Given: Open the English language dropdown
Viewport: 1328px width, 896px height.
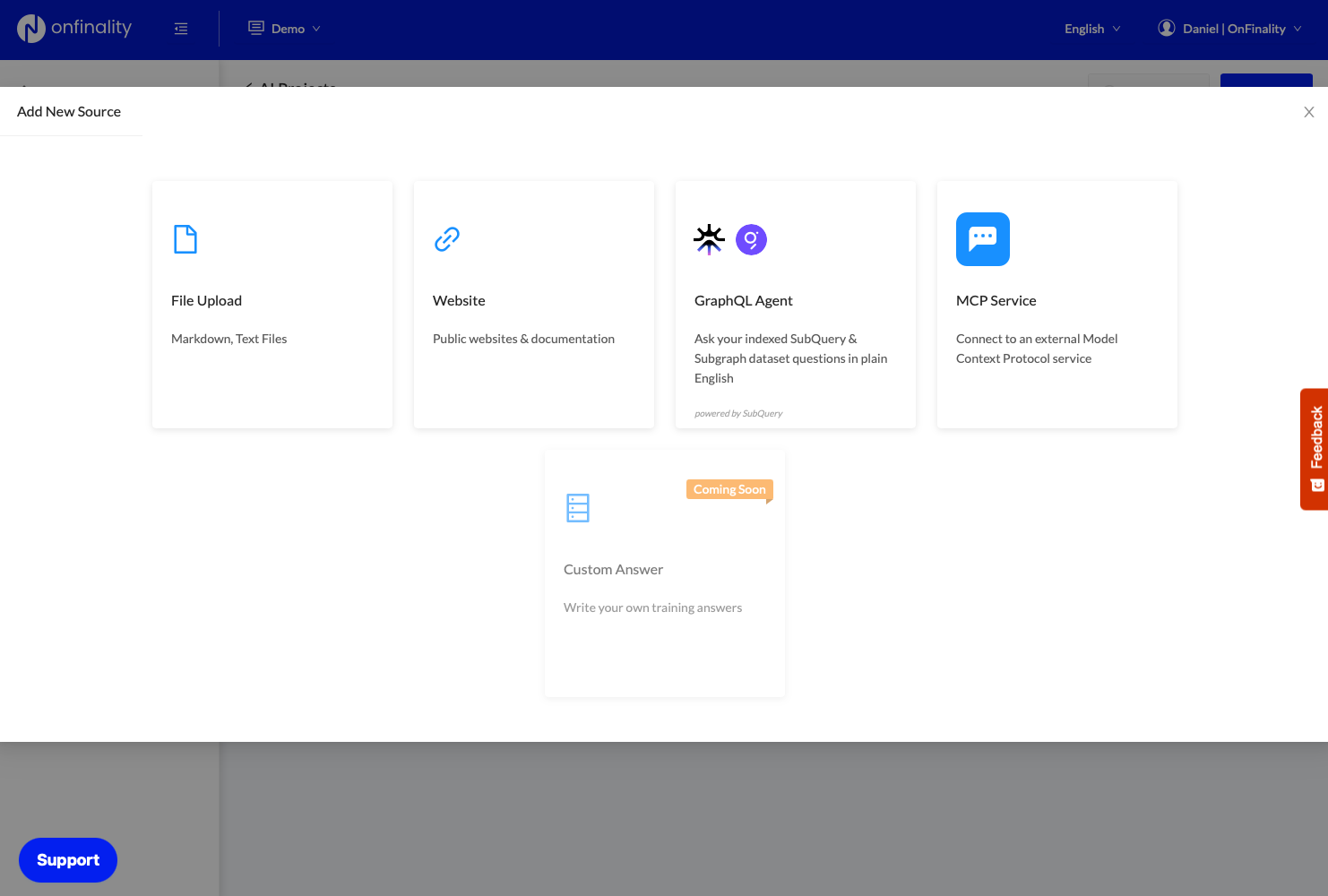Looking at the screenshot, I should 1091,29.
